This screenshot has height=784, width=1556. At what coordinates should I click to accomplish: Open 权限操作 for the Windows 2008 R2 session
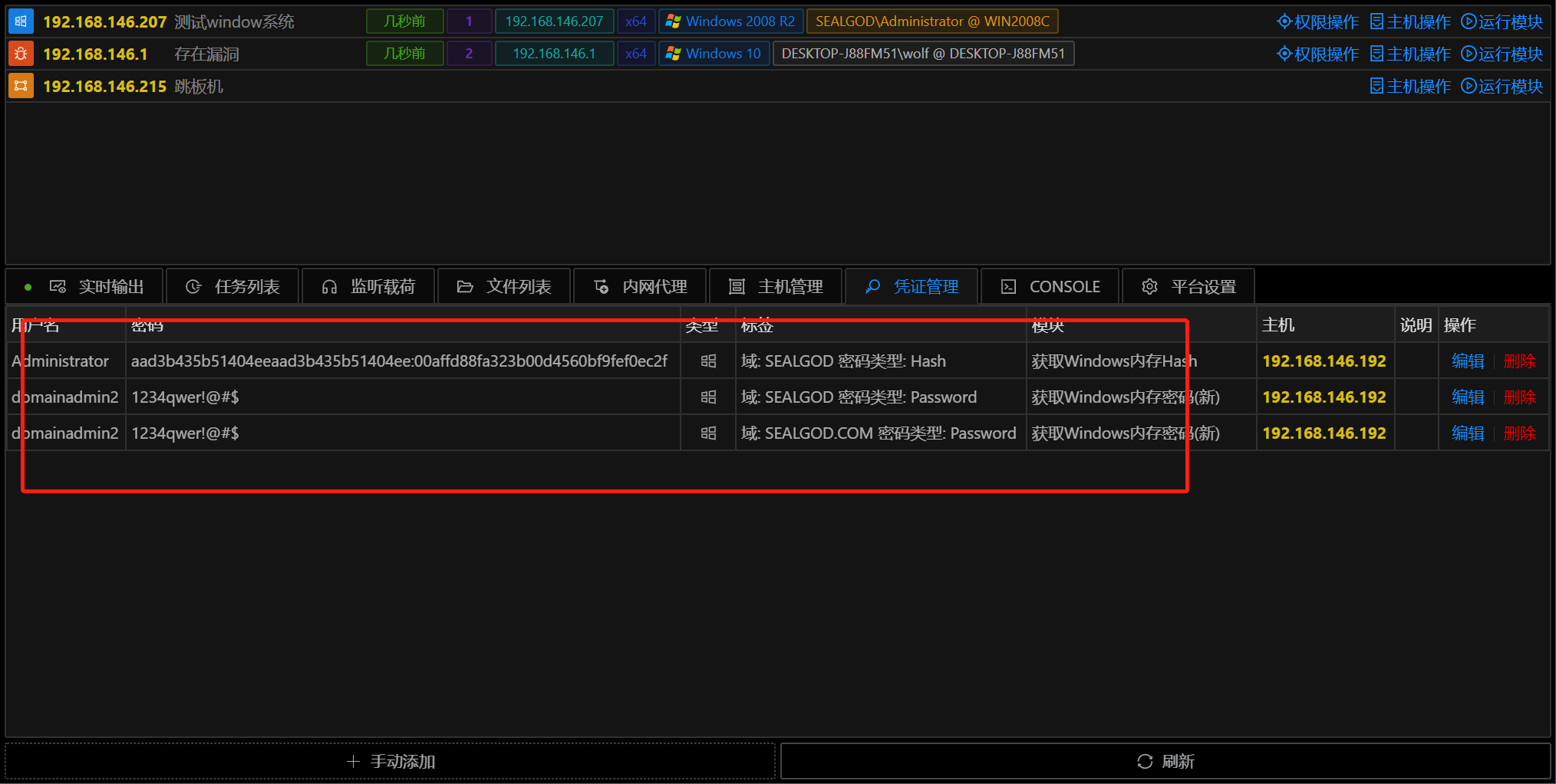pos(1317,21)
